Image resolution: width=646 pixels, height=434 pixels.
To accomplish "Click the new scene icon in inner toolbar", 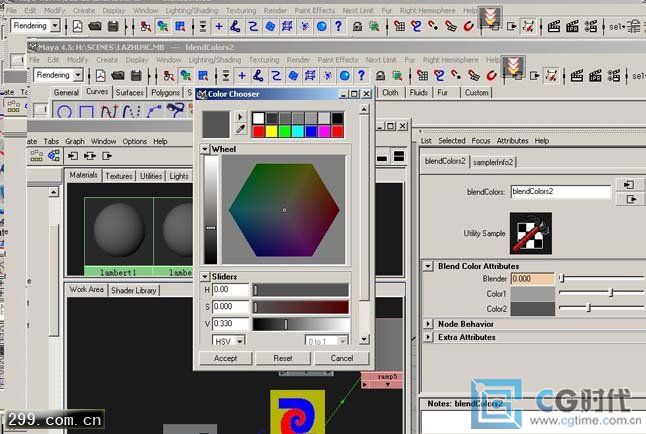I will (x=101, y=76).
